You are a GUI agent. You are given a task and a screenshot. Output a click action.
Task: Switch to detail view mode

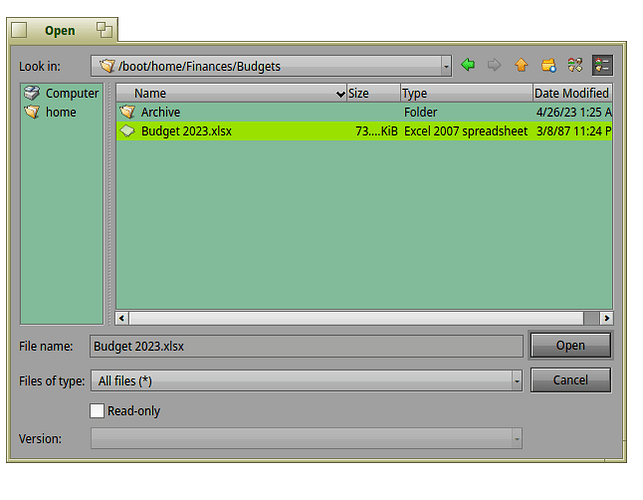(x=602, y=65)
